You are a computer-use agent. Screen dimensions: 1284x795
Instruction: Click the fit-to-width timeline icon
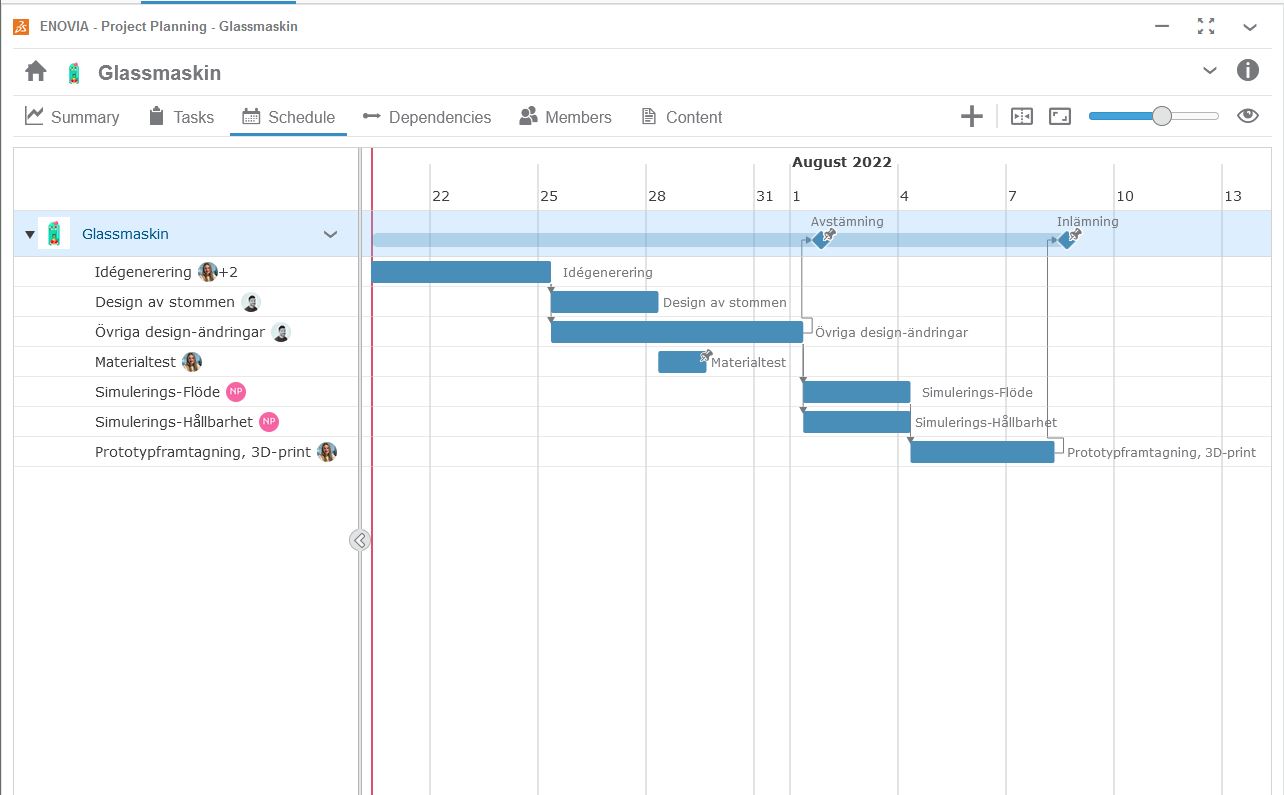(x=1021, y=117)
